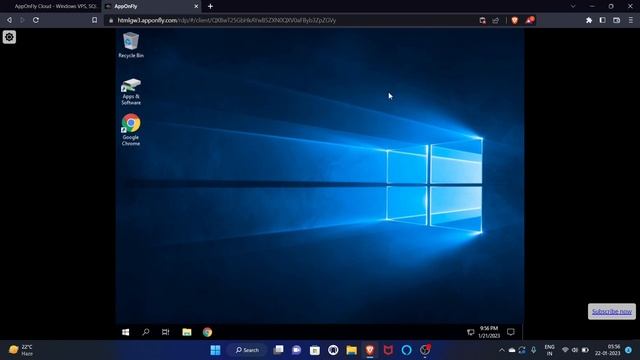This screenshot has height=360, width=640.
Task: Open Microsoft Store on host taskbar
Action: pos(315,350)
